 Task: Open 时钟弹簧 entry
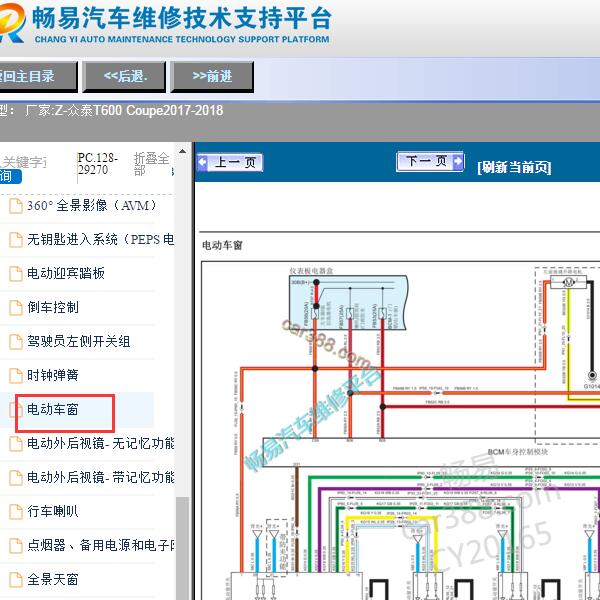coord(53,375)
